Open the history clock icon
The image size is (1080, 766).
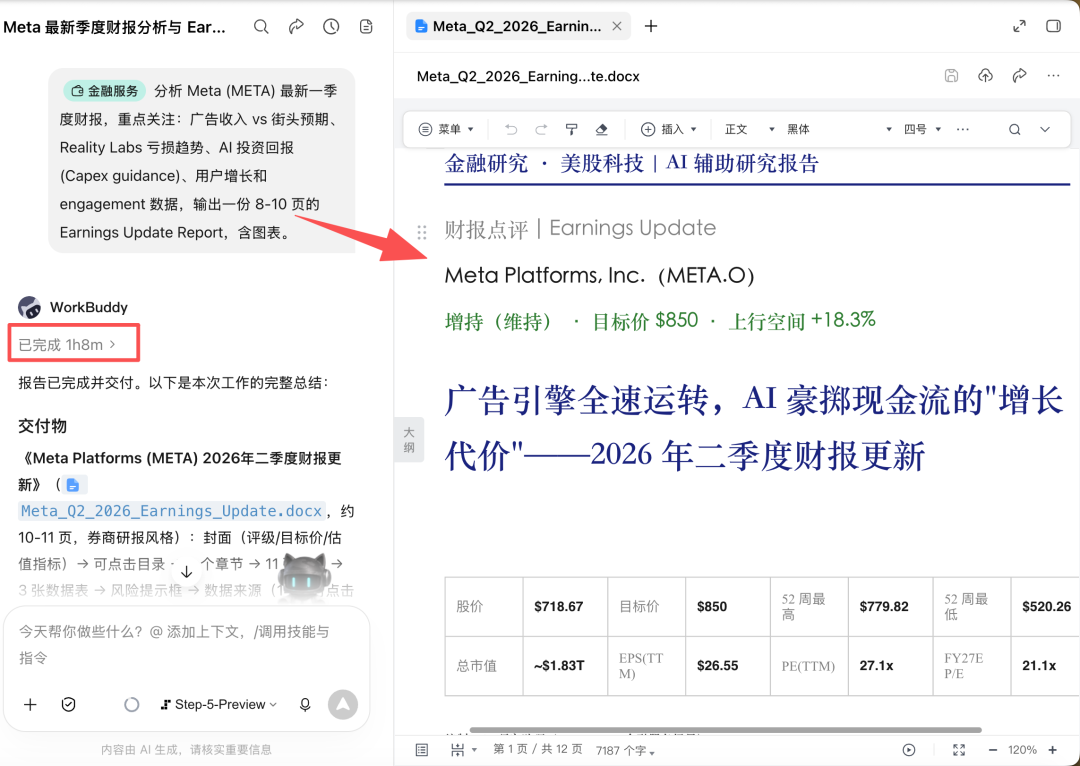pos(331,27)
